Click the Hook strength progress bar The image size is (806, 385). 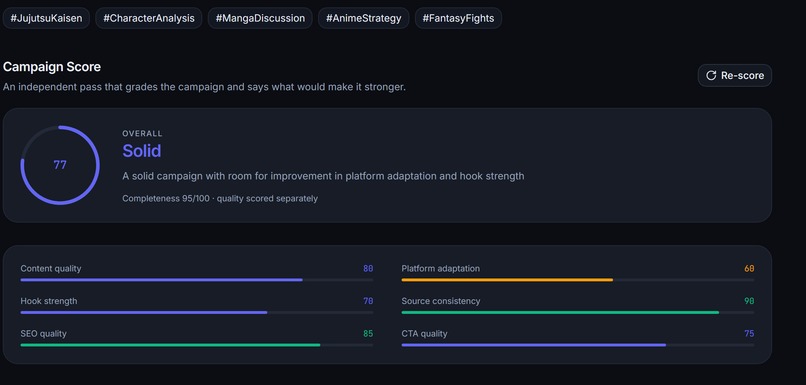point(197,313)
